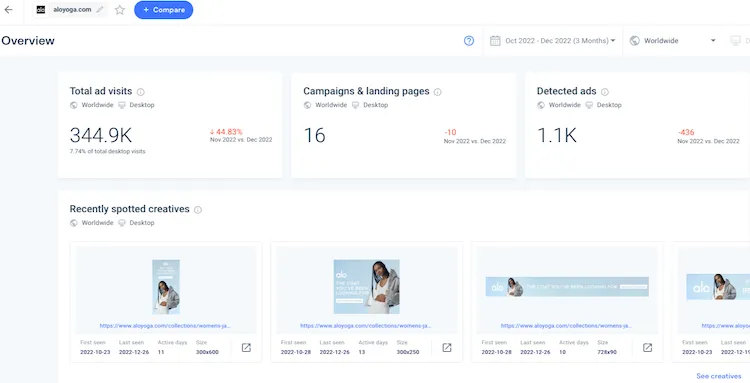Show info for Recently spotted creatives
Screen dimensions: 750x383
click(x=198, y=210)
